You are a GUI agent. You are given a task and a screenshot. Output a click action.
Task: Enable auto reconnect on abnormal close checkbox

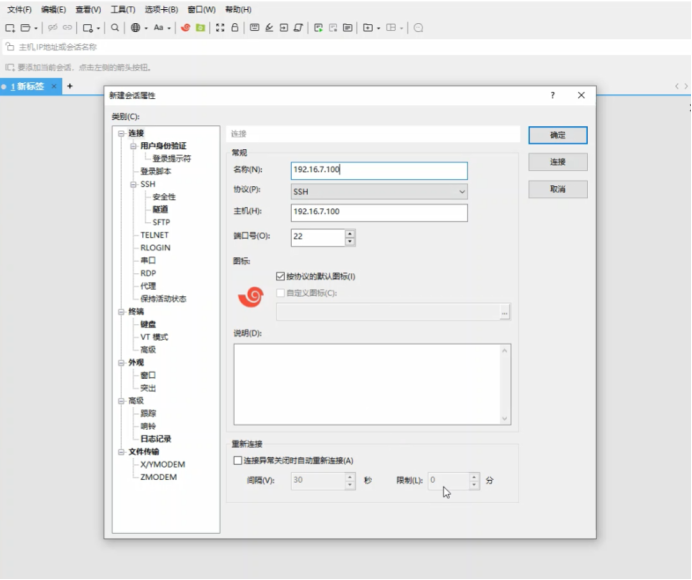(237, 461)
